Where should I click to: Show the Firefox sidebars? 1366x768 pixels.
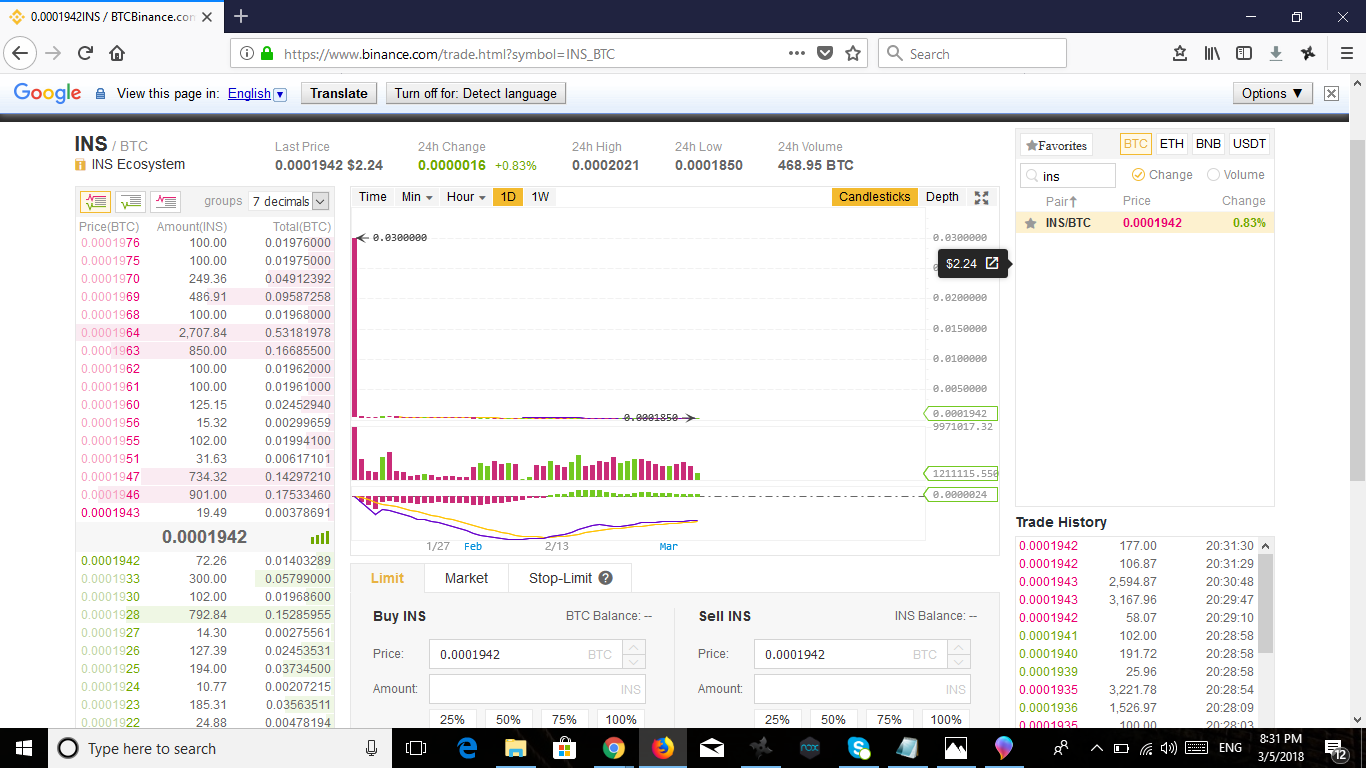(1244, 53)
